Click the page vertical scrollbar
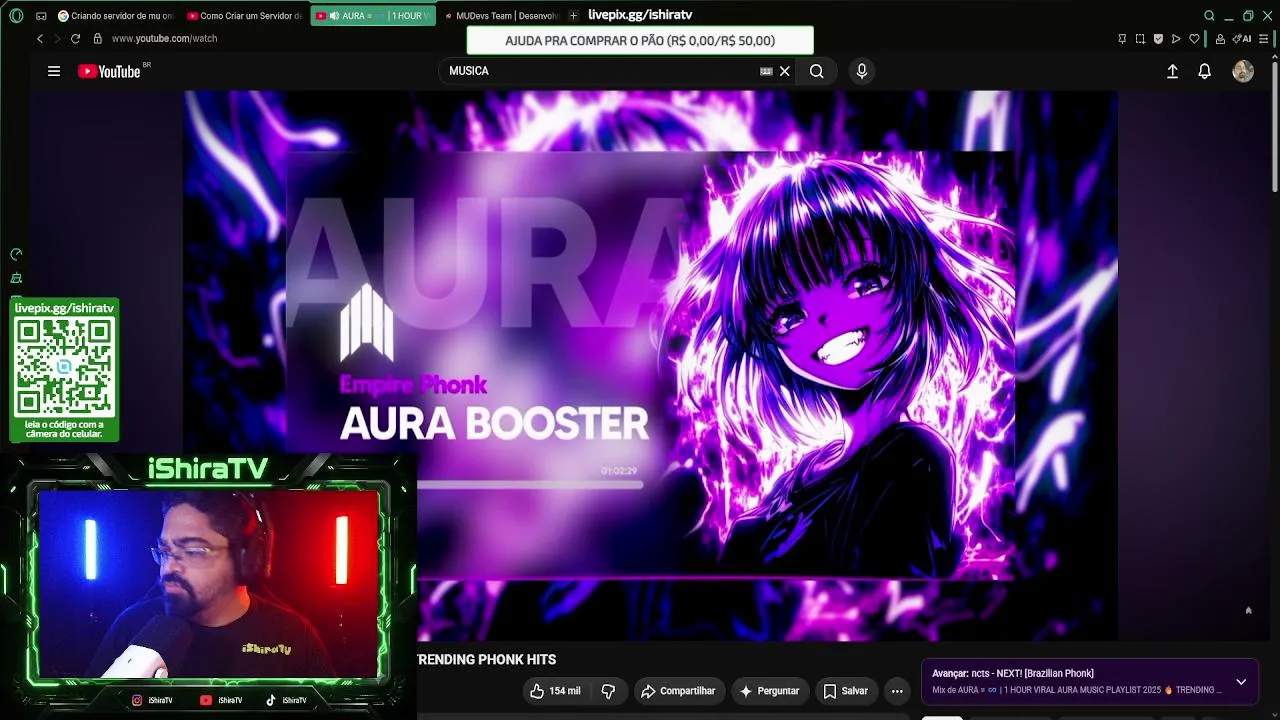 pyautogui.click(x=1275, y=125)
